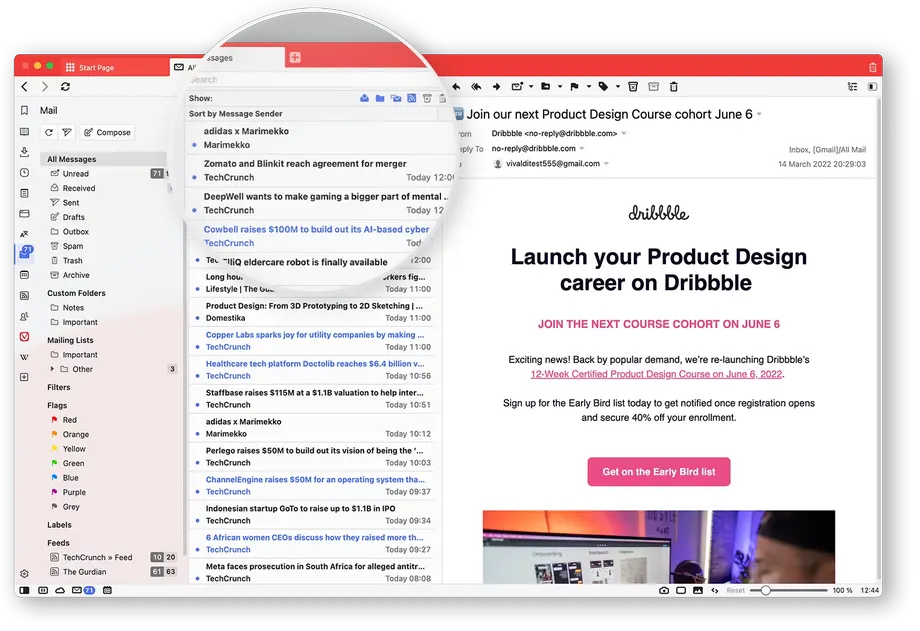Toggle mail folders view filter

click(380, 98)
